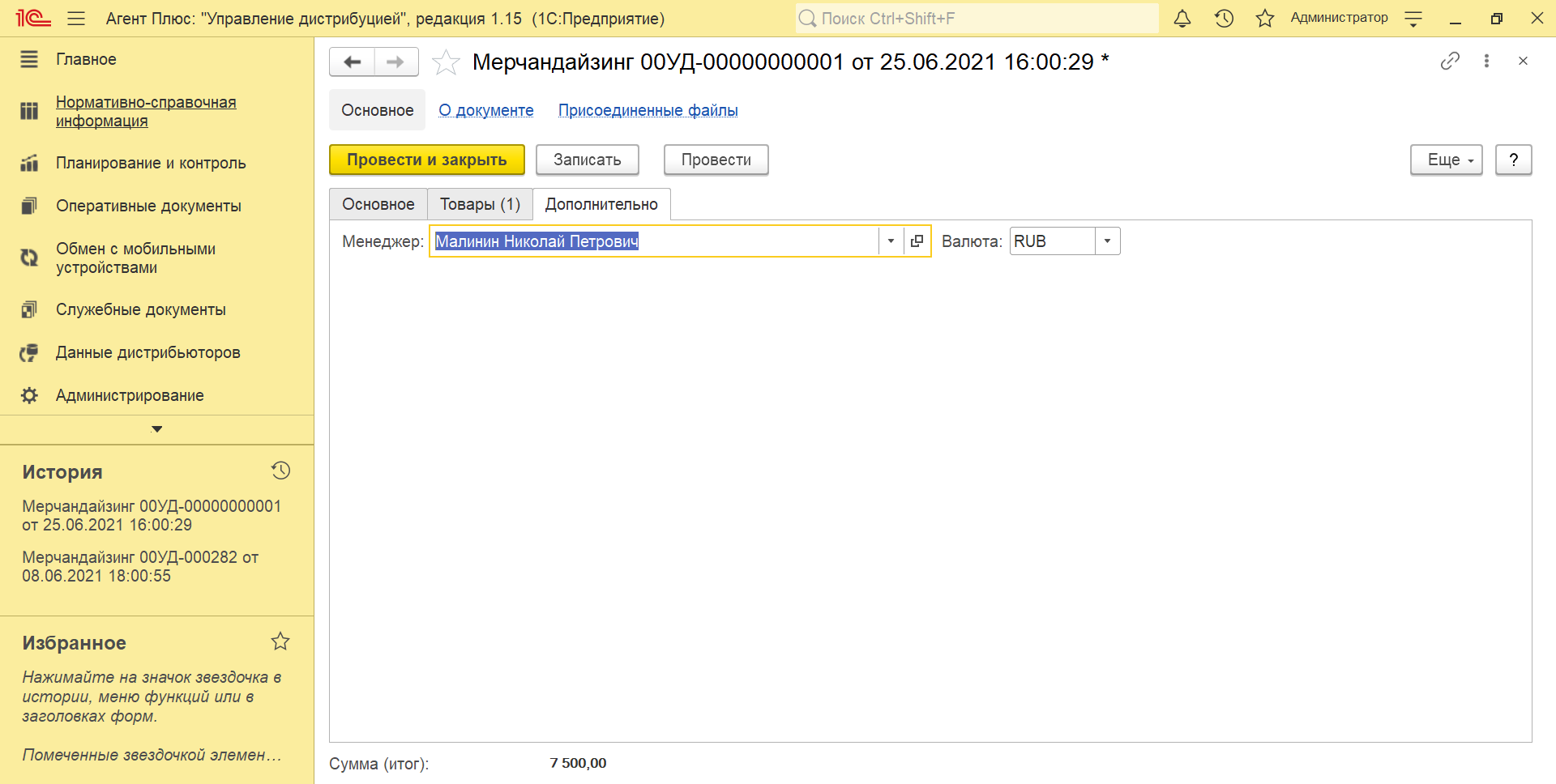Click the Избранное heading
Screen dimensions: 1556x784
point(74,642)
